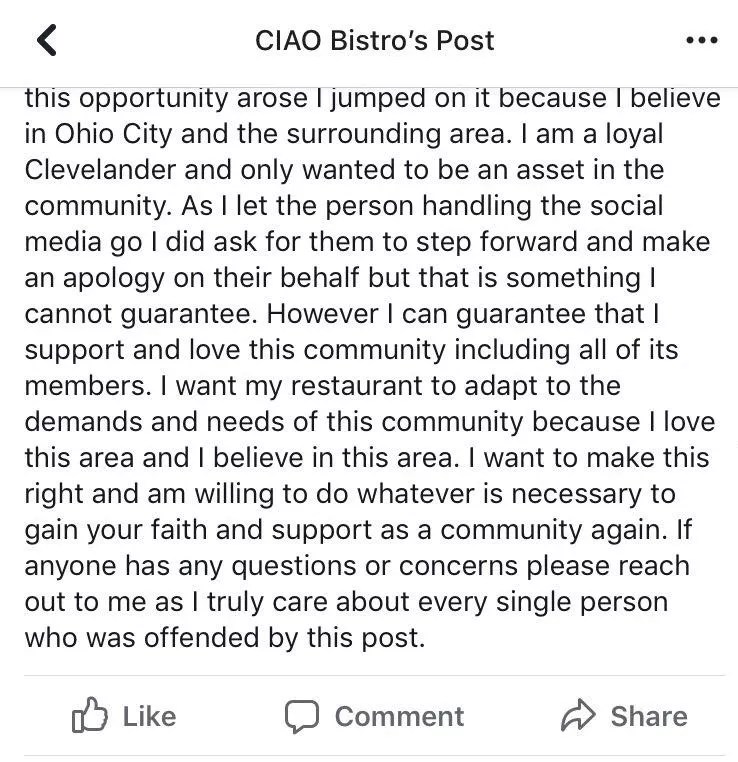The image size is (738, 762).
Task: Click the words 'Ohio City' in the post
Action: [x=113, y=134]
